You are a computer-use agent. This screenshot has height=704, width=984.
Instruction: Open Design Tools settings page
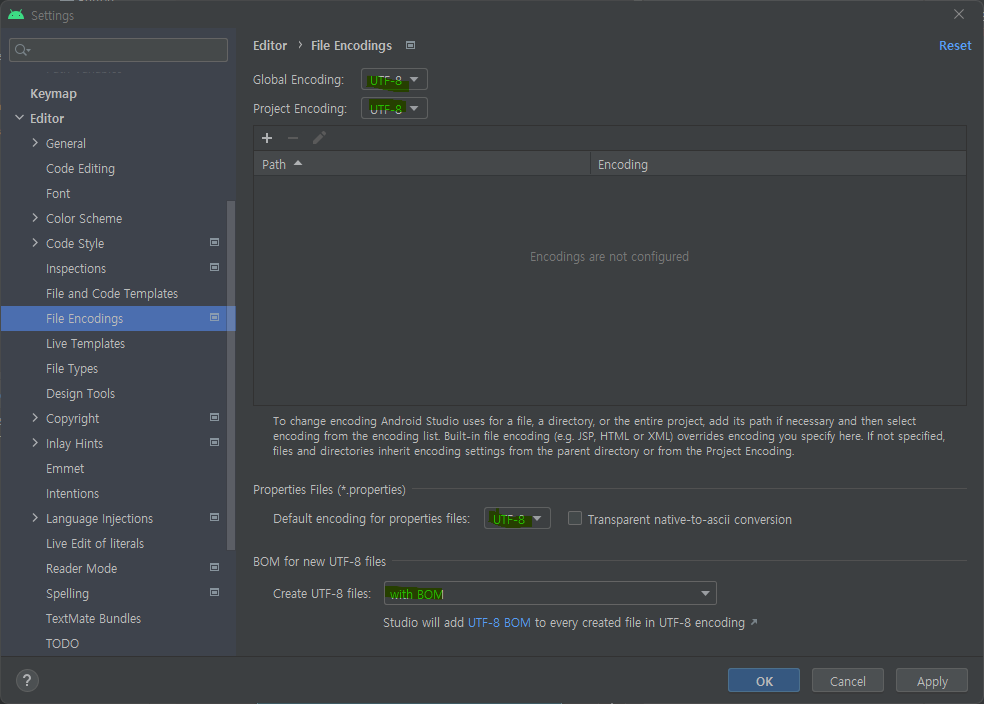(80, 393)
